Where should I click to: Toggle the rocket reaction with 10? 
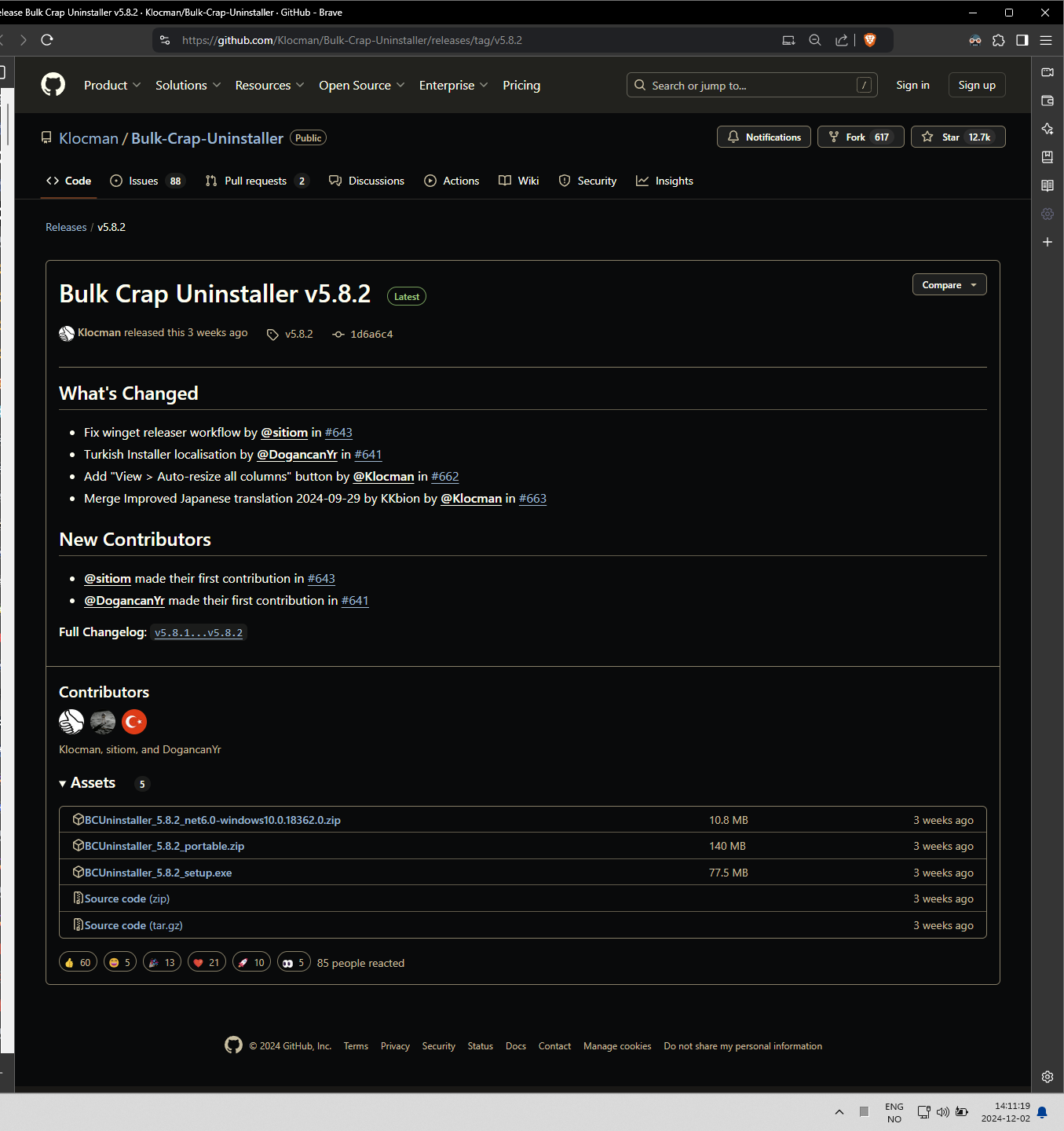click(251, 962)
